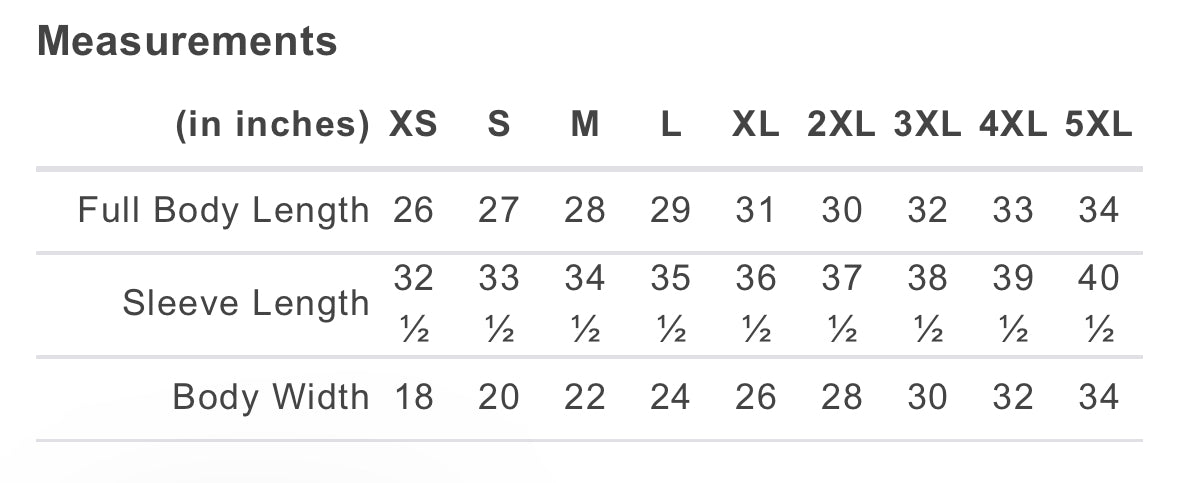Click the 3XL size column header
The image size is (1179, 483).
[927, 124]
